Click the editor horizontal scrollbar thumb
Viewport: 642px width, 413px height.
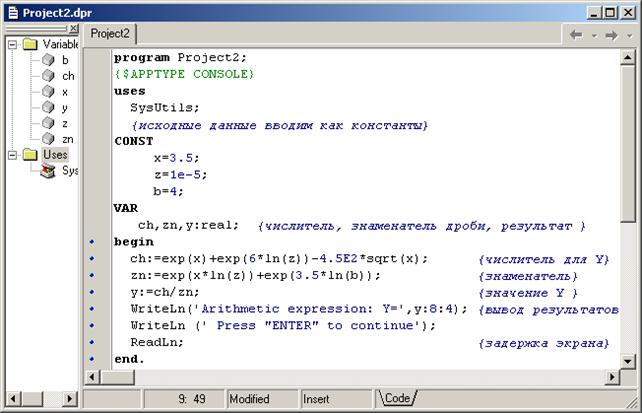tap(118, 377)
